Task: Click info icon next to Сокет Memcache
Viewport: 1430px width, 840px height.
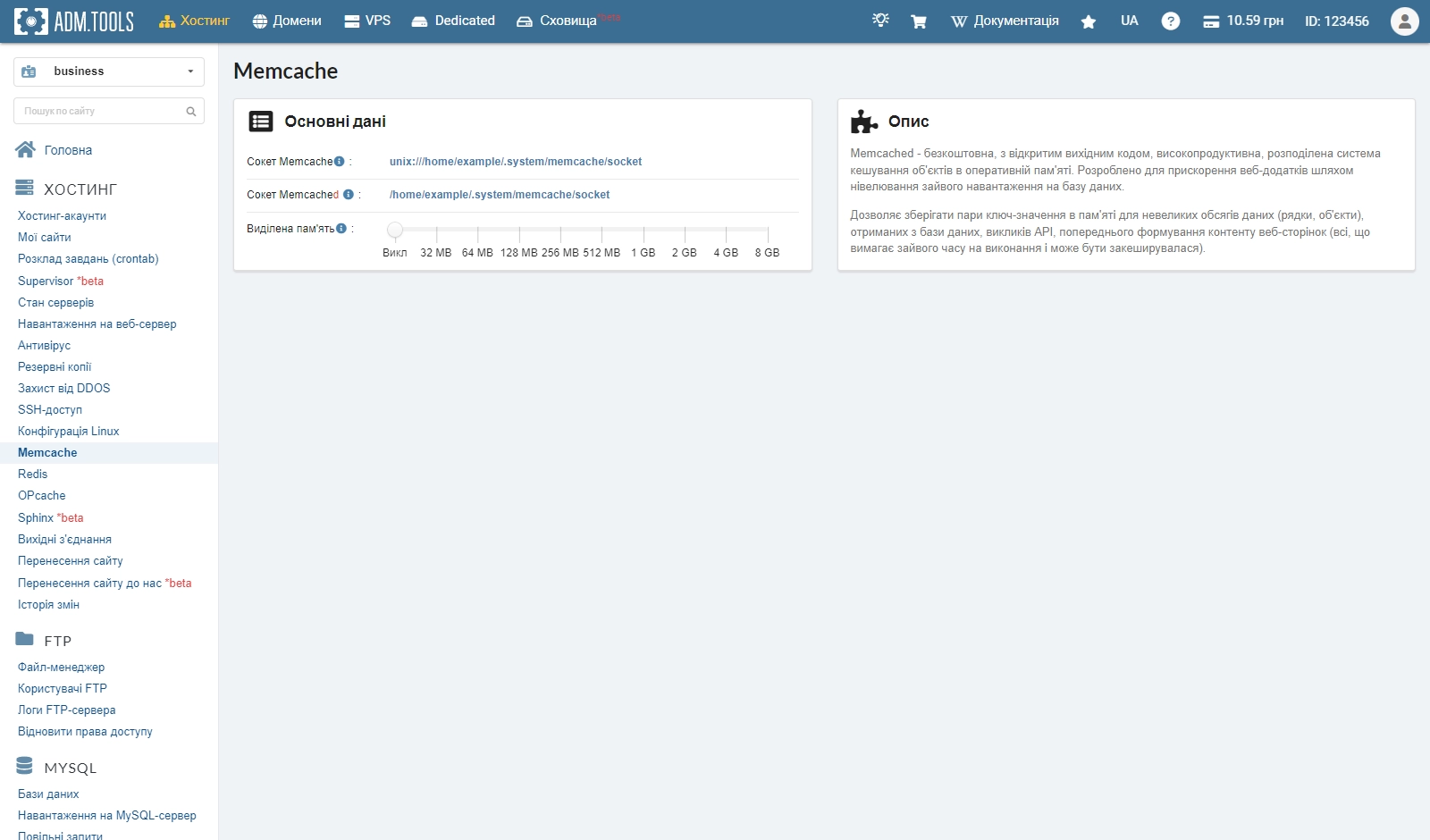Action: tap(340, 162)
